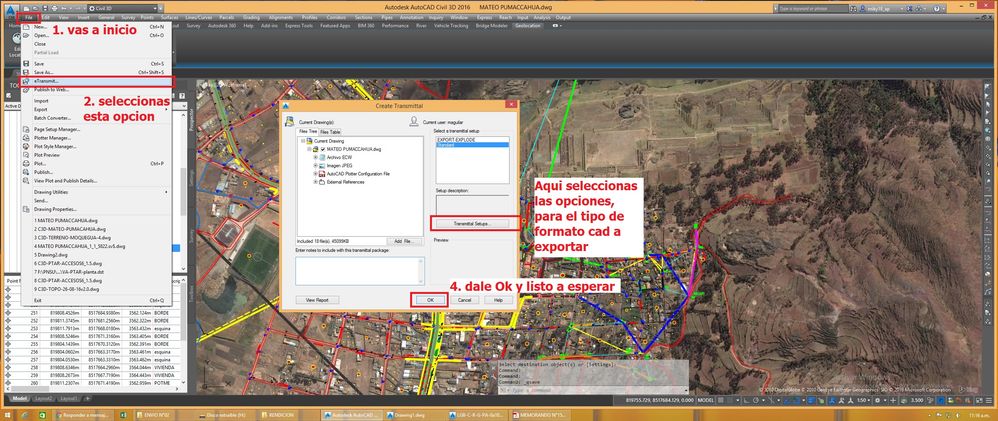Click the Save icon in quick access toolbar
Image resolution: width=998 pixels, height=421 pixels.
pos(44,8)
